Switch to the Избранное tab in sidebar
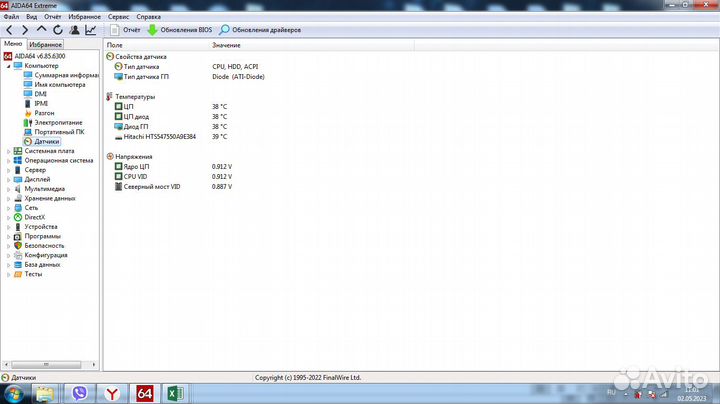 click(45, 45)
